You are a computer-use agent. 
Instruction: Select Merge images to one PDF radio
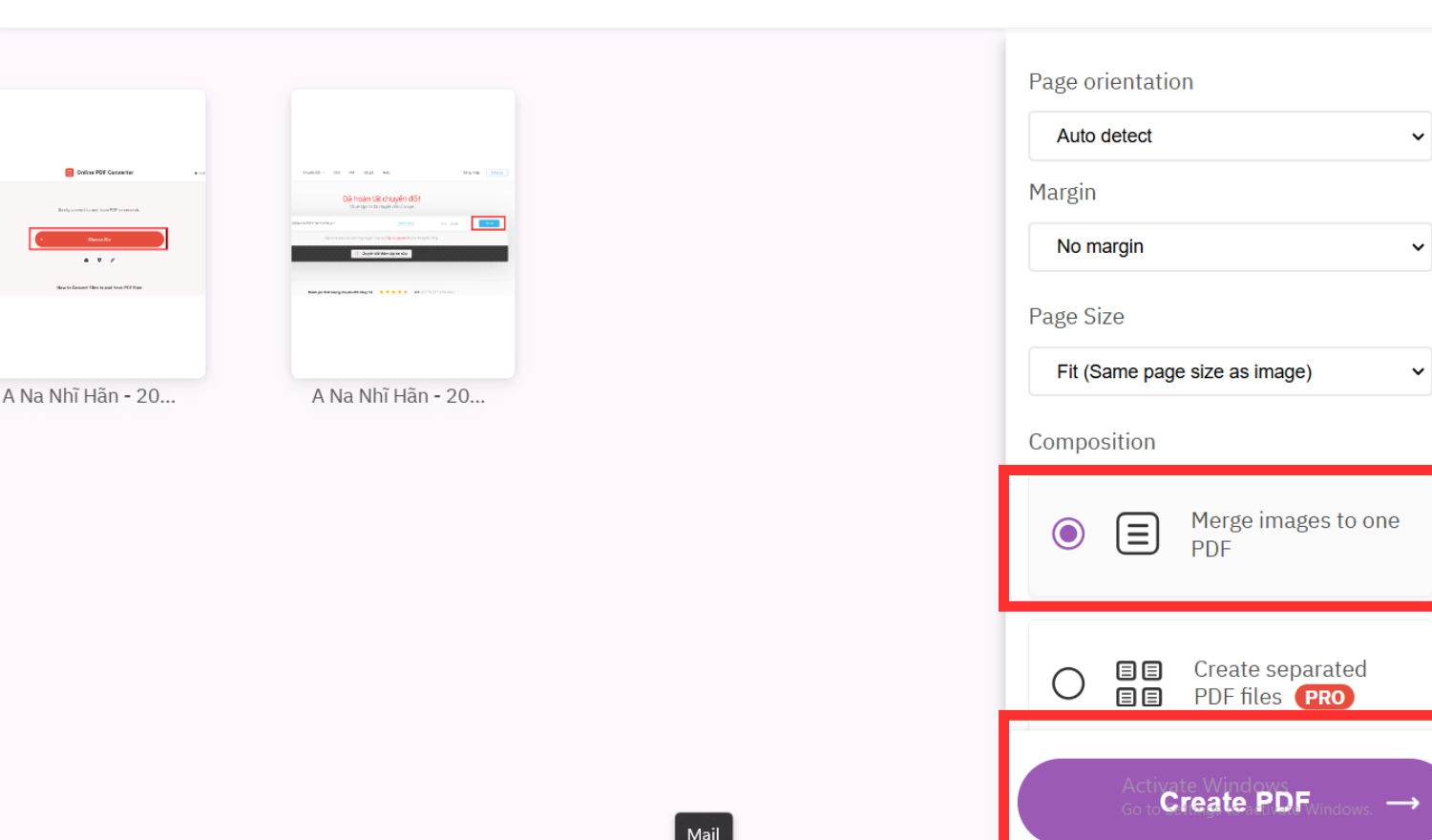coord(1068,534)
